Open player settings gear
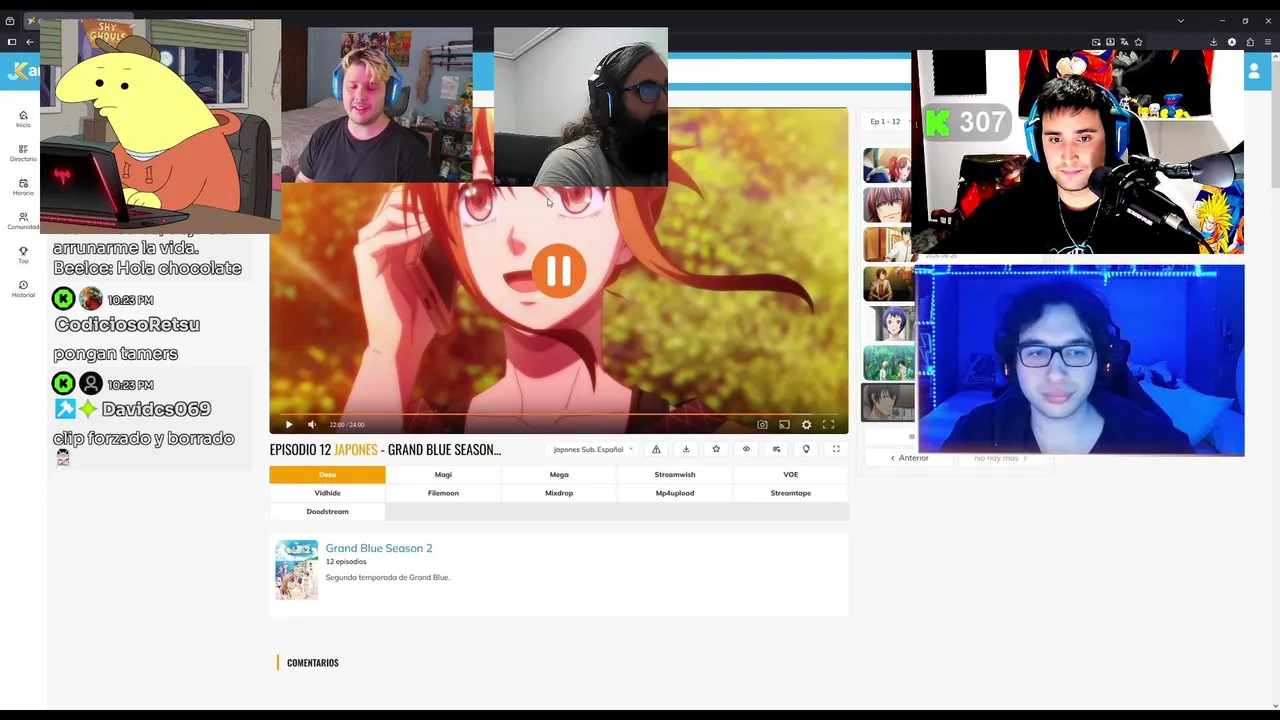 tap(806, 425)
